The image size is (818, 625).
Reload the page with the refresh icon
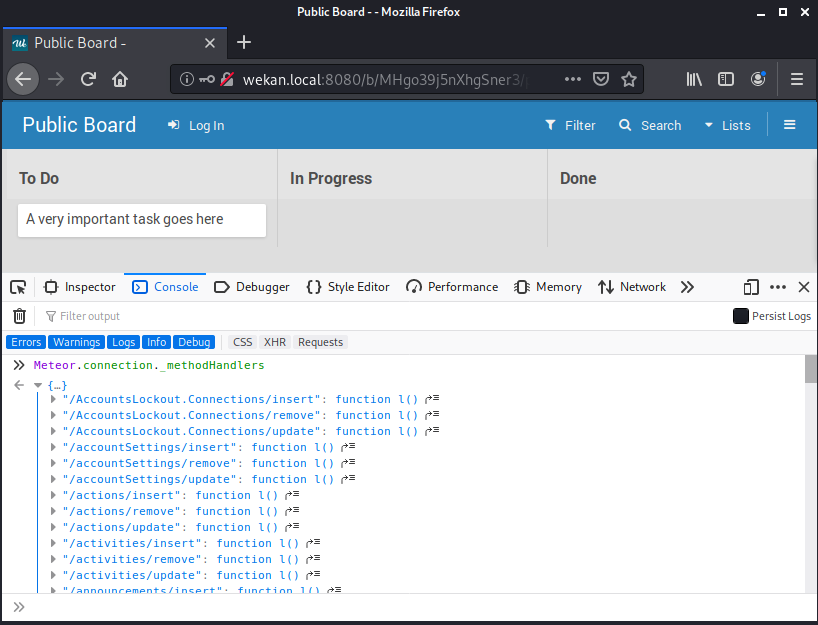88,78
